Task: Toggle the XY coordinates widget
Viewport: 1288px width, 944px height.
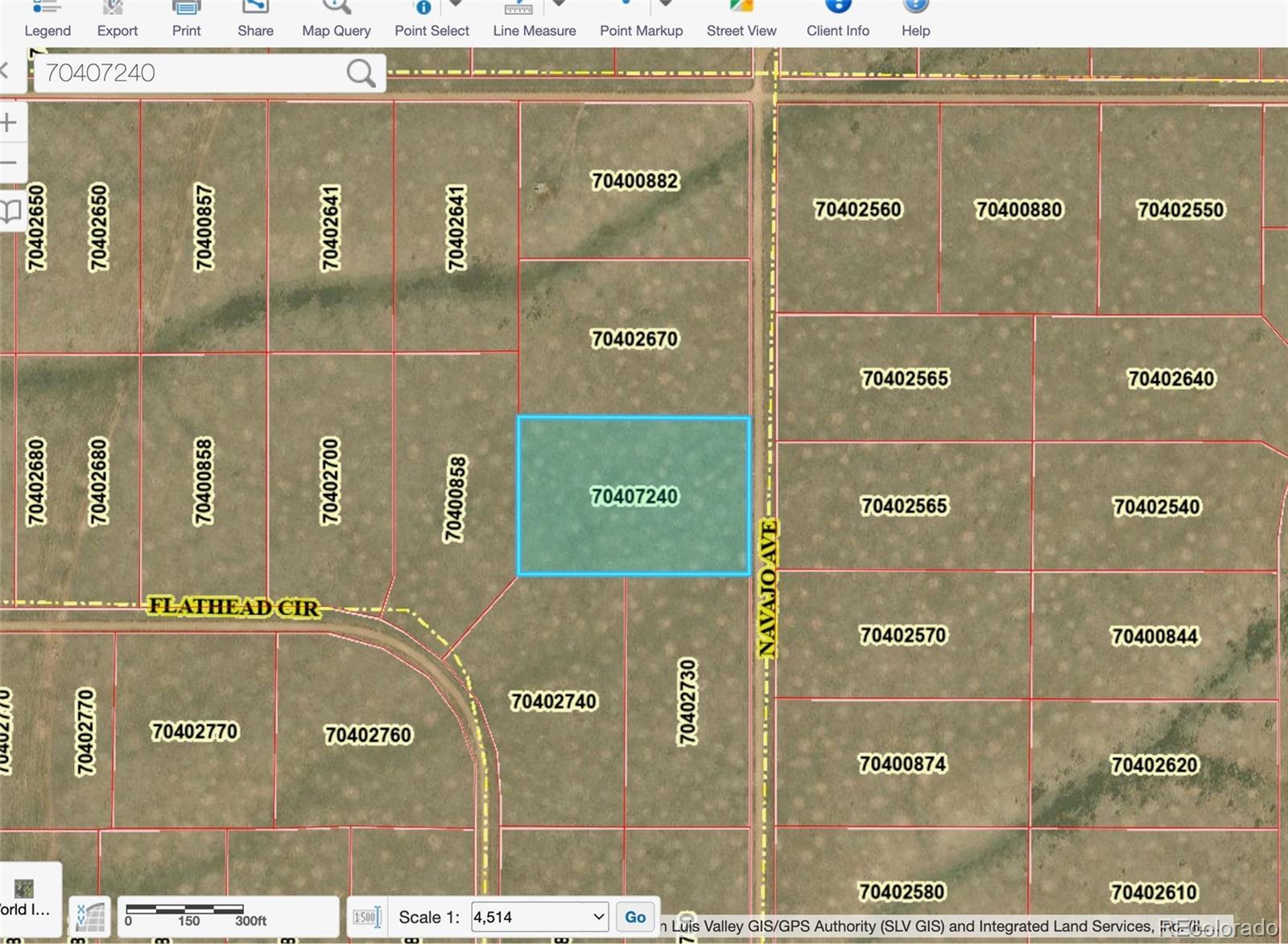Action: click(x=90, y=917)
